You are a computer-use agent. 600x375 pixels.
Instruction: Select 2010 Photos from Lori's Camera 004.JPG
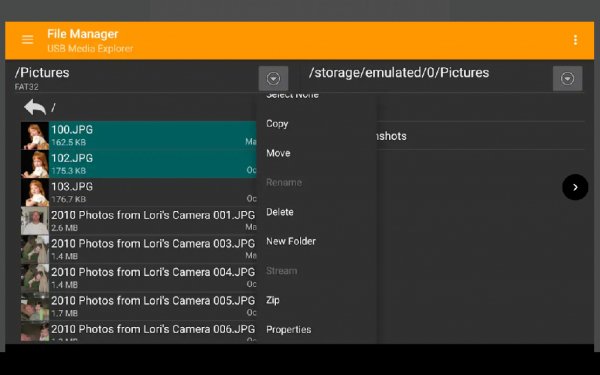[139, 278]
